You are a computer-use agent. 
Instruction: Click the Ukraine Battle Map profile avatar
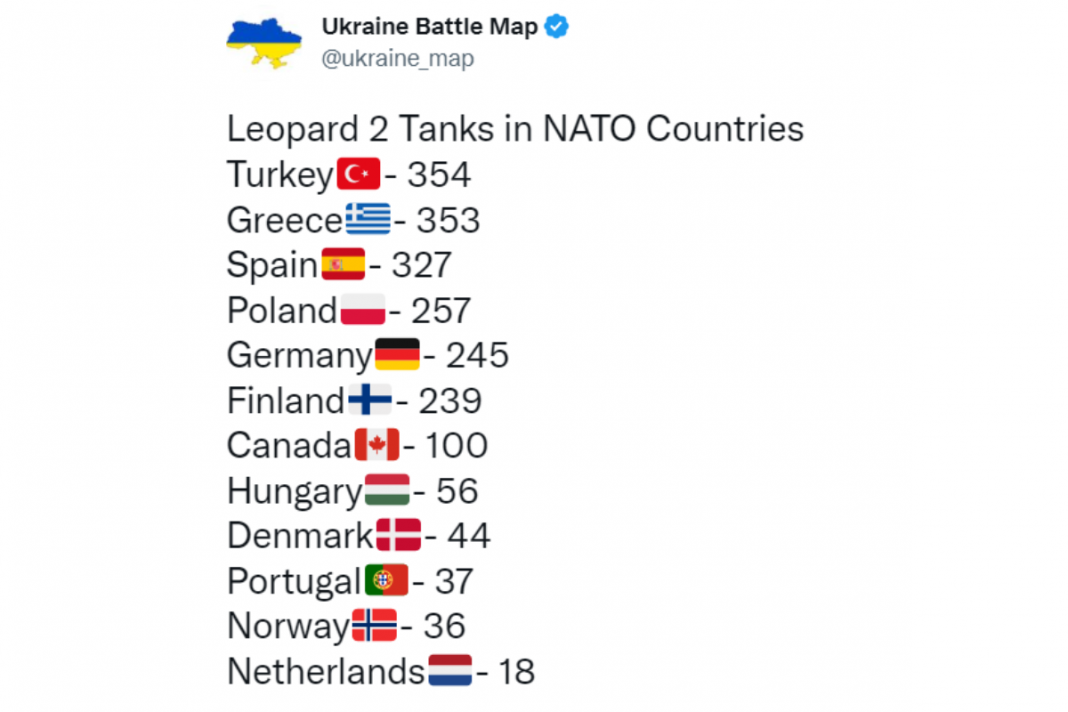tap(263, 42)
